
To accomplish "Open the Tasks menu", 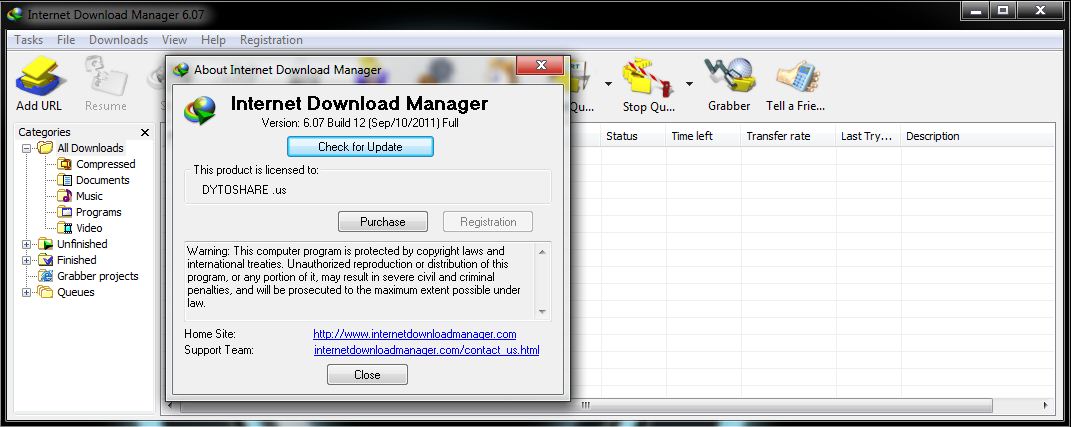I will [x=29, y=40].
